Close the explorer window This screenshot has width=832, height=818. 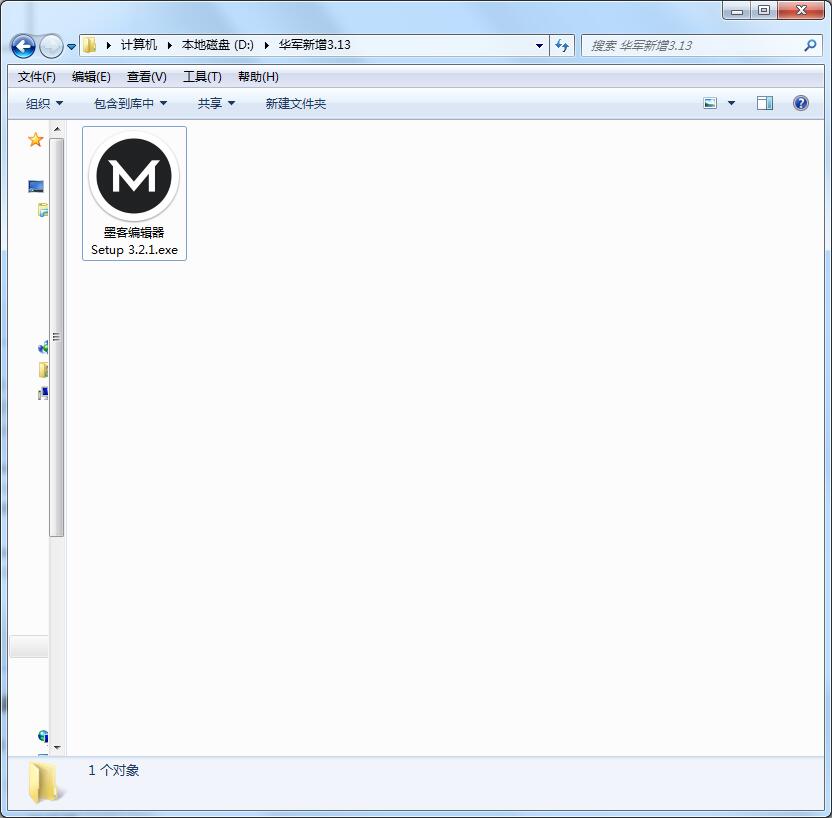point(801,11)
